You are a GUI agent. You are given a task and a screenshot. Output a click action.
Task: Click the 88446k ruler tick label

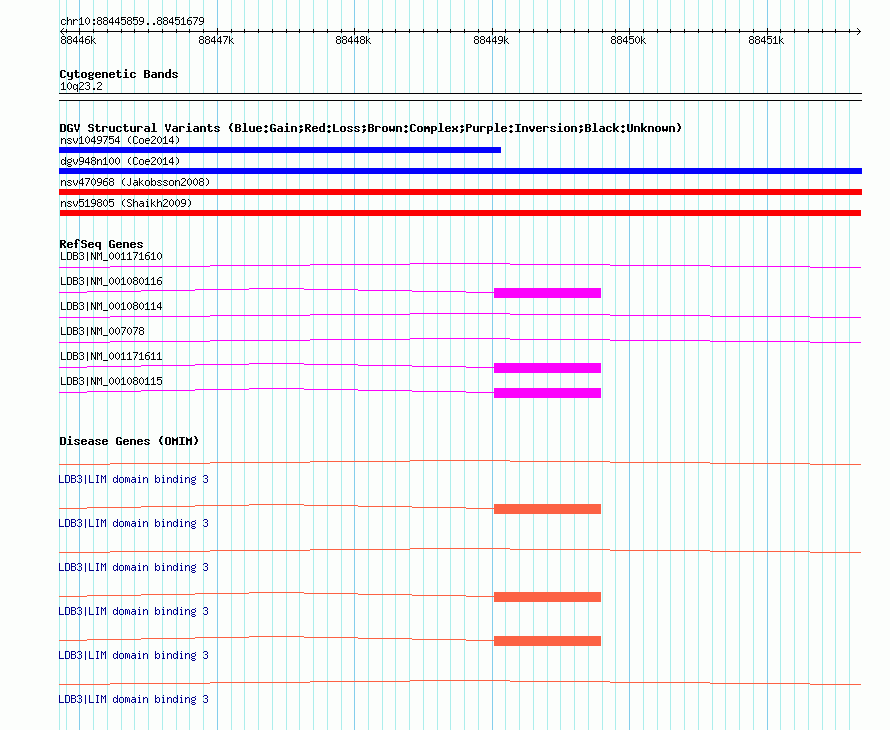(78, 40)
